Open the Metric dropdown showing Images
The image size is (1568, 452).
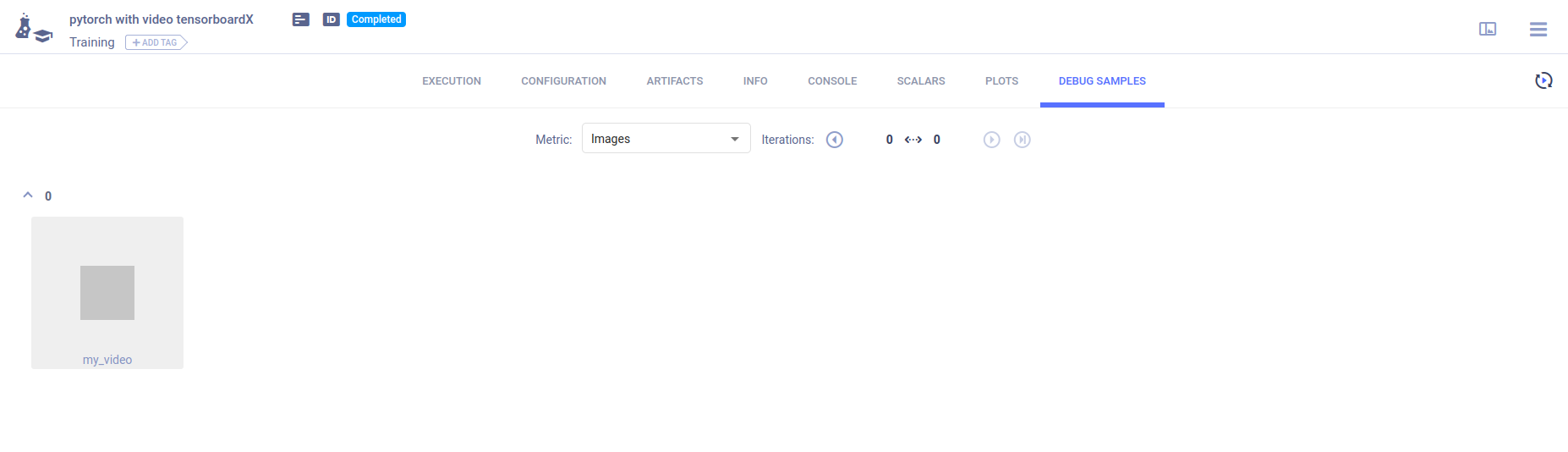(666, 139)
